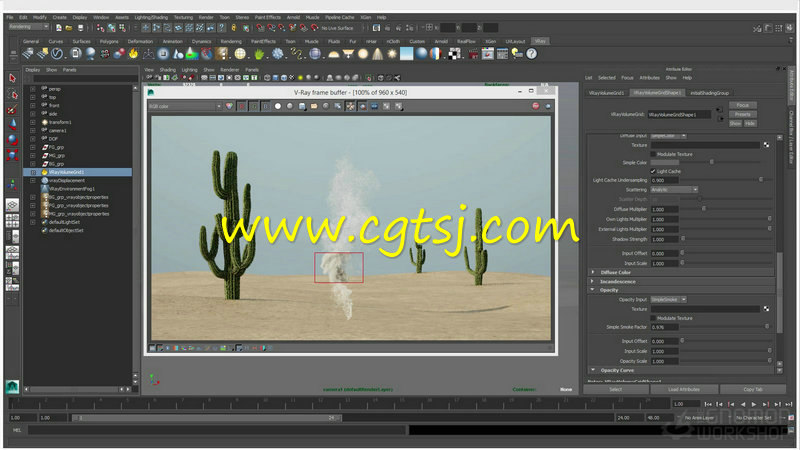This screenshot has width=800, height=450.
Task: Click the Maya home icon at bottom left
Action: coord(12,387)
